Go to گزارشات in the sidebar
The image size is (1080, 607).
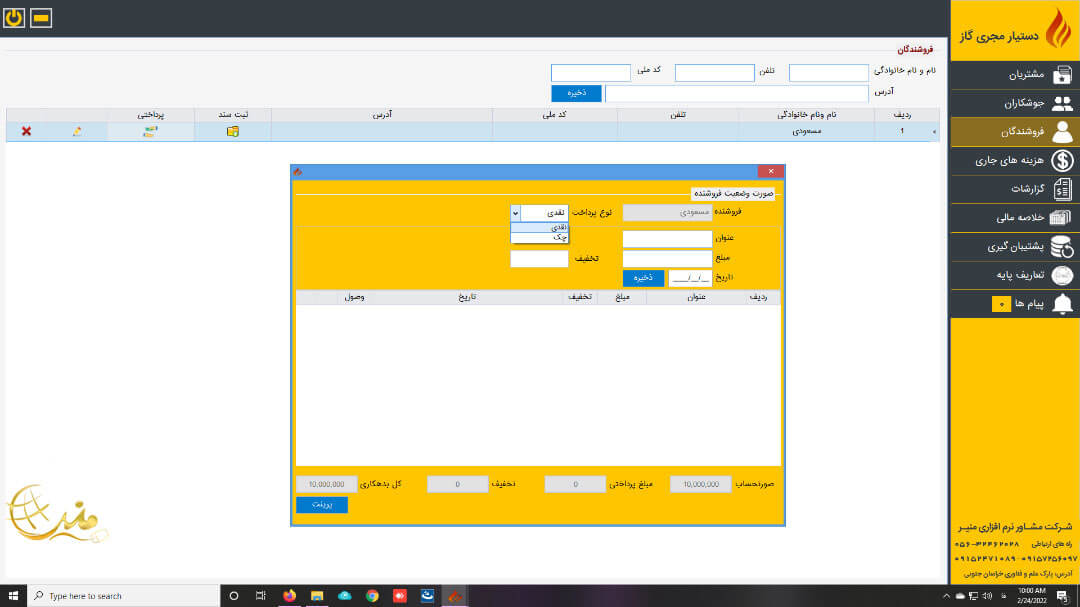(x=1015, y=189)
